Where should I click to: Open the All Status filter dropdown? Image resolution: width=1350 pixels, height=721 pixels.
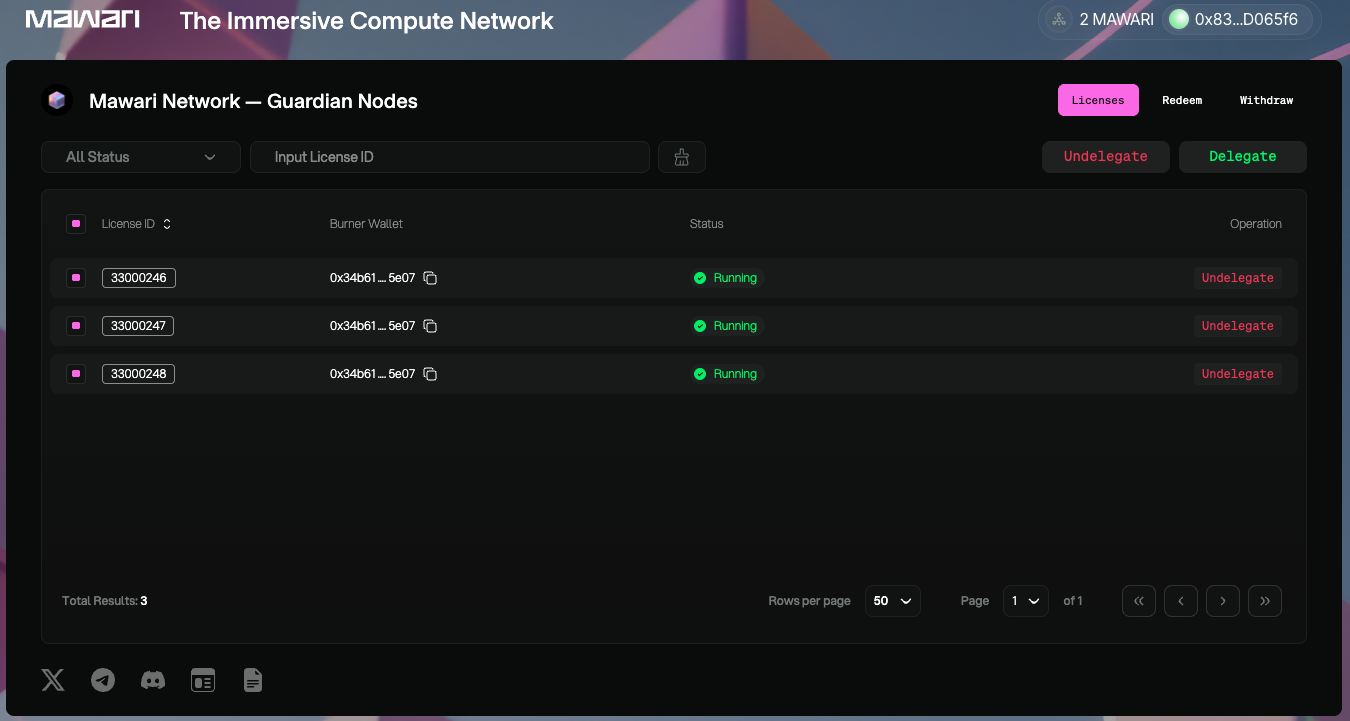tap(141, 157)
